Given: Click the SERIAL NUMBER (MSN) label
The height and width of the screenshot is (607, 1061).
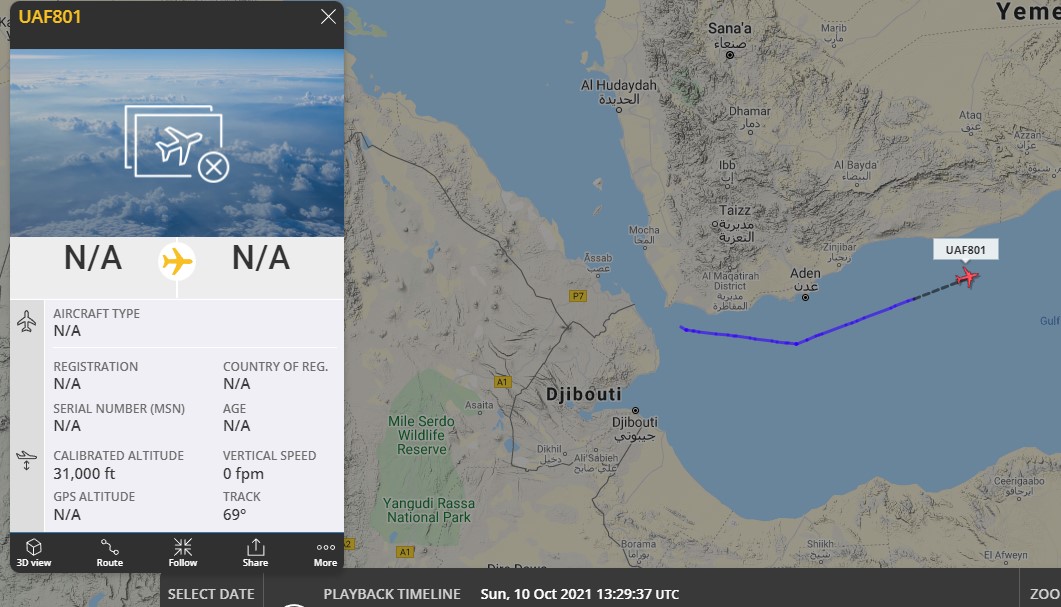Looking at the screenshot, I should click(x=119, y=408).
